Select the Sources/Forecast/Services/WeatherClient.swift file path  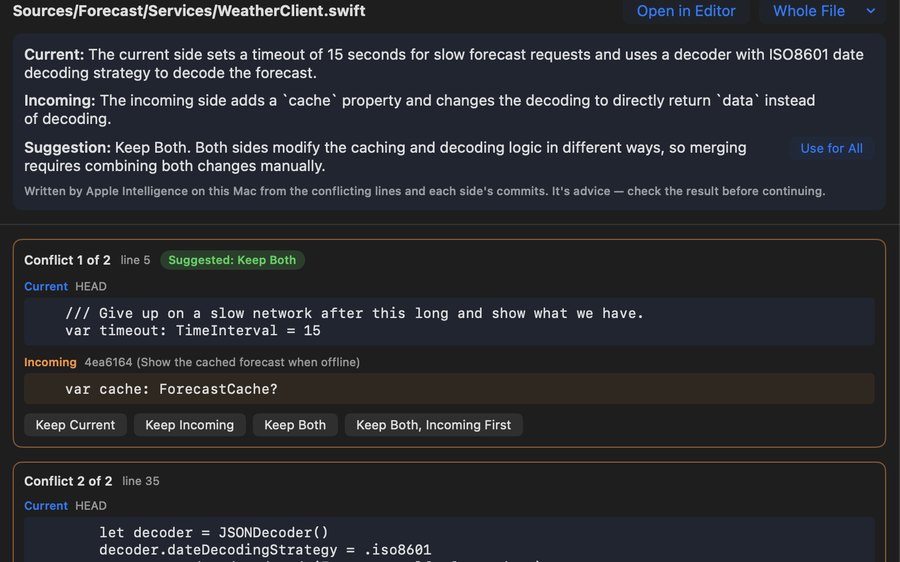[189, 11]
